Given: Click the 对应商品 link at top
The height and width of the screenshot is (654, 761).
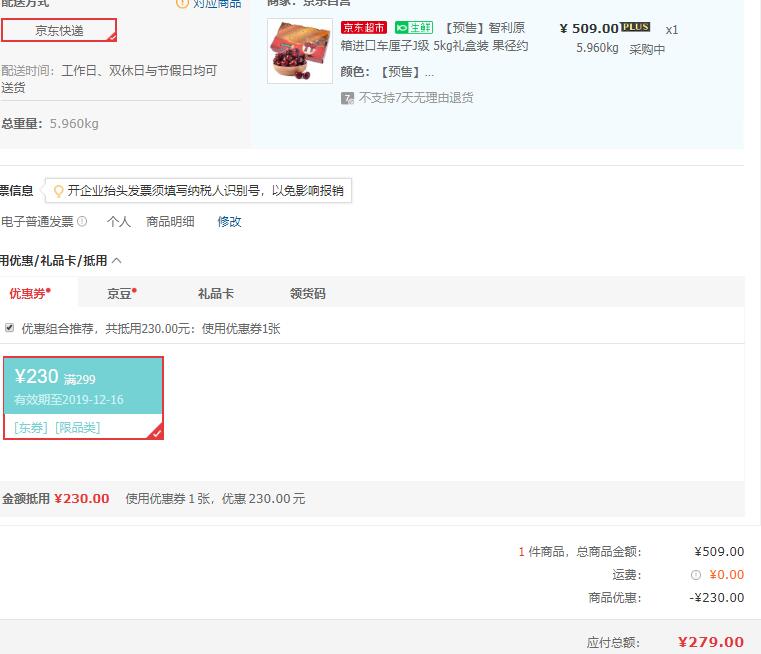Looking at the screenshot, I should tap(217, 4).
